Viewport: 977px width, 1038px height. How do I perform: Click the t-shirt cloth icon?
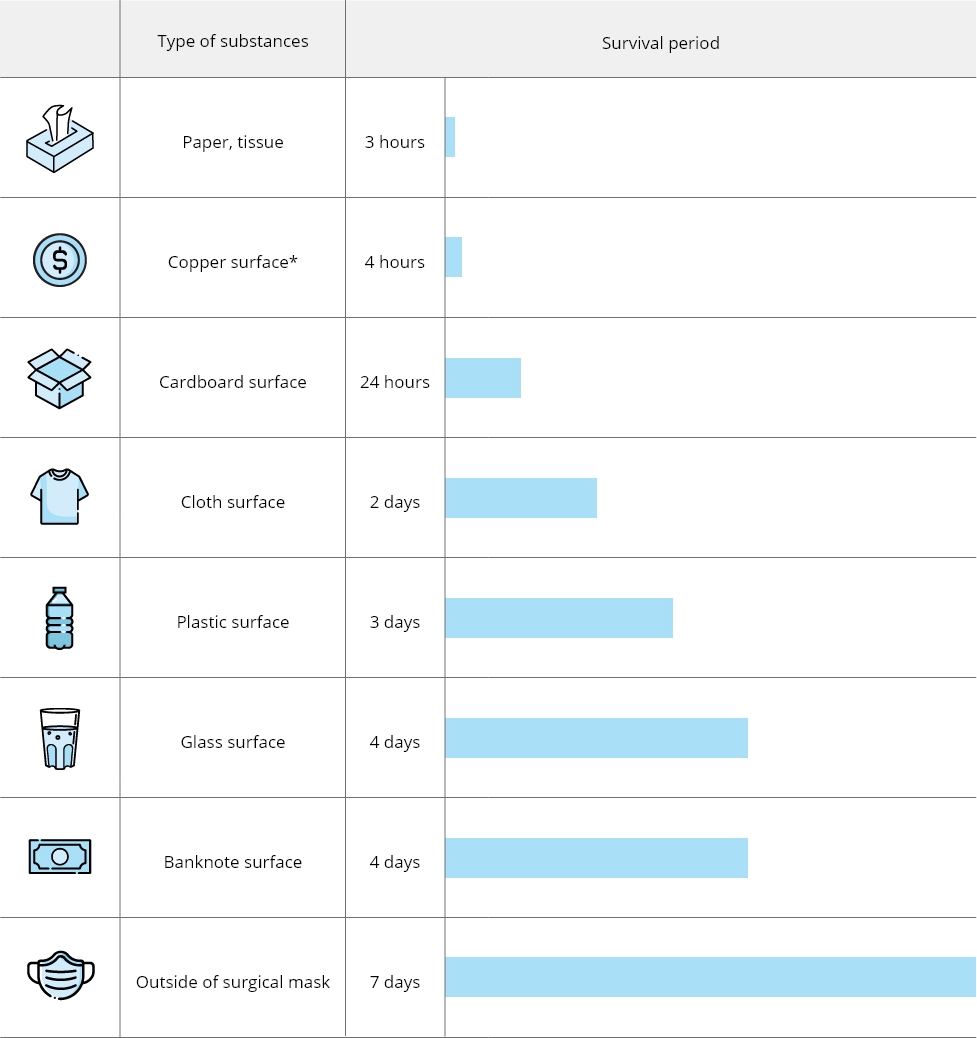tap(60, 497)
